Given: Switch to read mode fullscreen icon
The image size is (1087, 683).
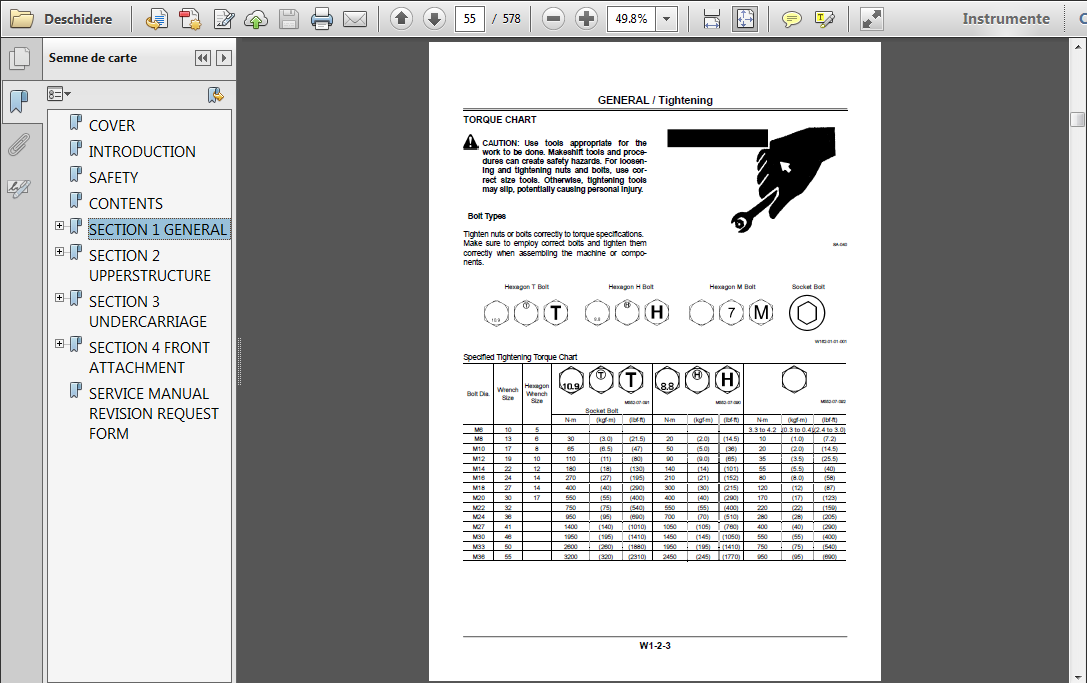Looking at the screenshot, I should 871,19.
